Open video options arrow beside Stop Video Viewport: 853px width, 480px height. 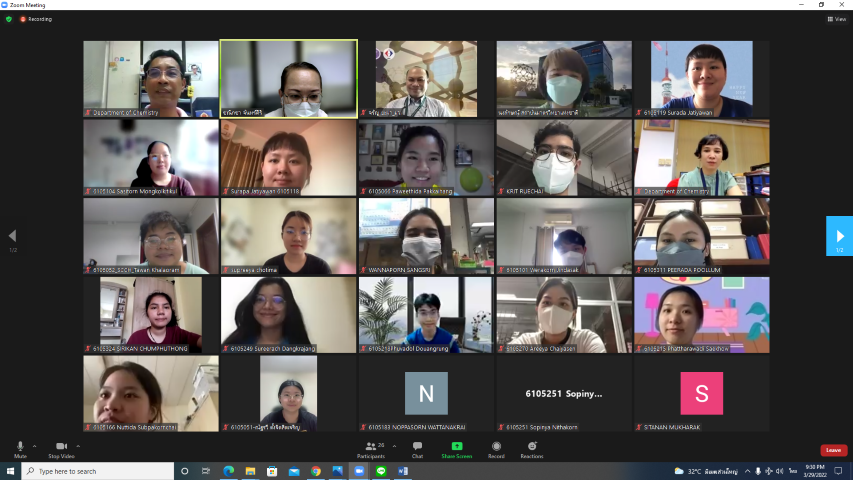coord(78,446)
